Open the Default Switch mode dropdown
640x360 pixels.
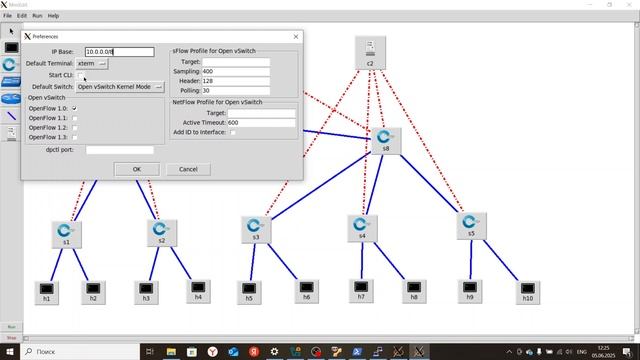coord(120,87)
